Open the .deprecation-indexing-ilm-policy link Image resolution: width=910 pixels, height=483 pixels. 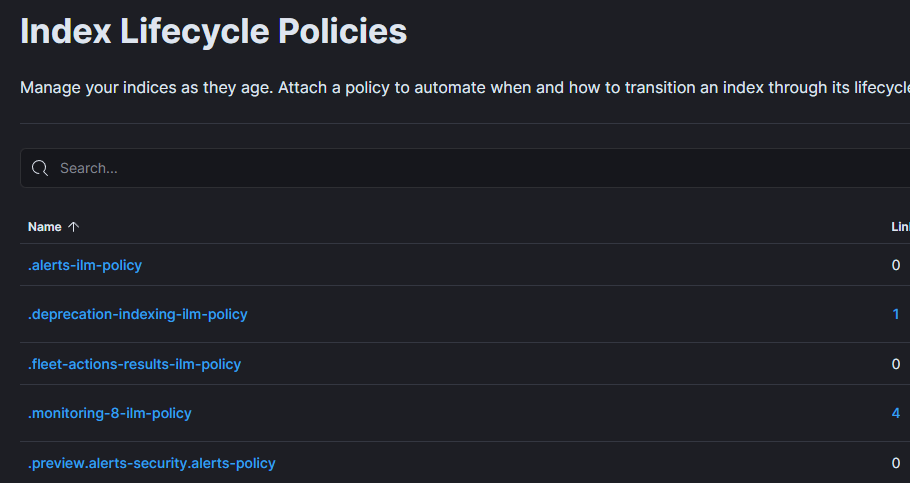(x=138, y=314)
